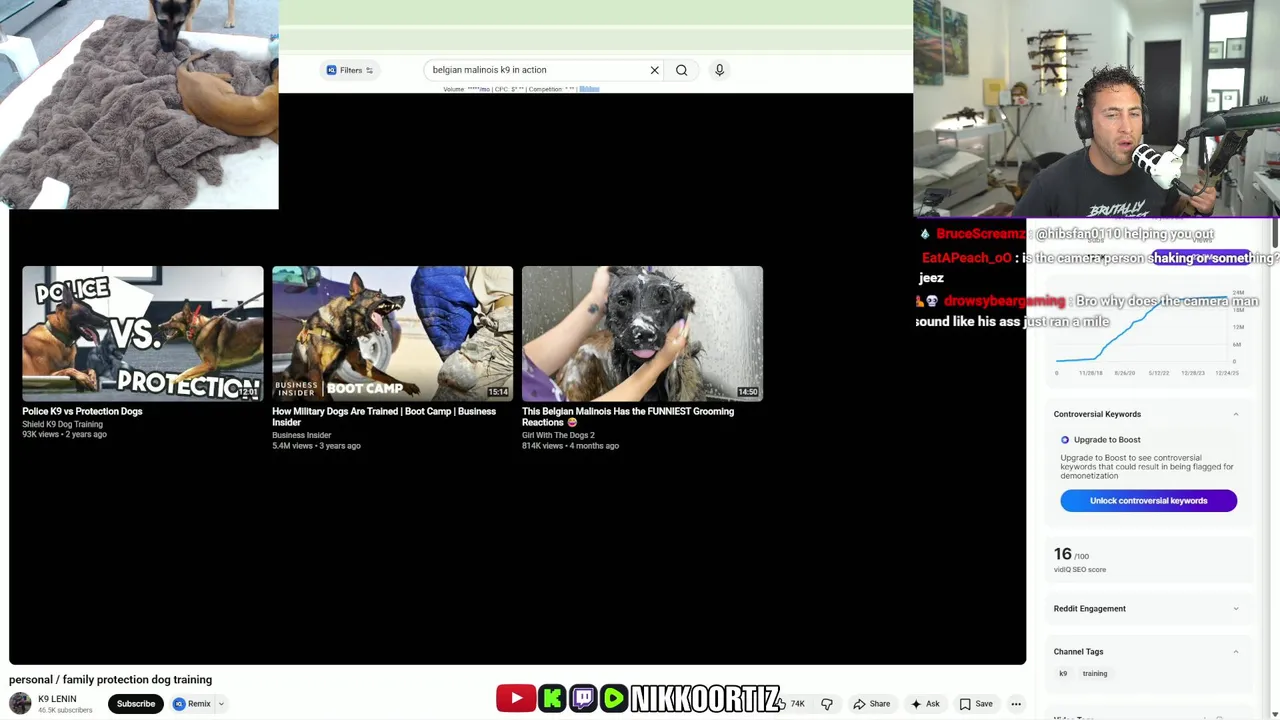The height and width of the screenshot is (720, 1280).
Task: Click '814K views • 4 months ago' text
Action: (570, 446)
